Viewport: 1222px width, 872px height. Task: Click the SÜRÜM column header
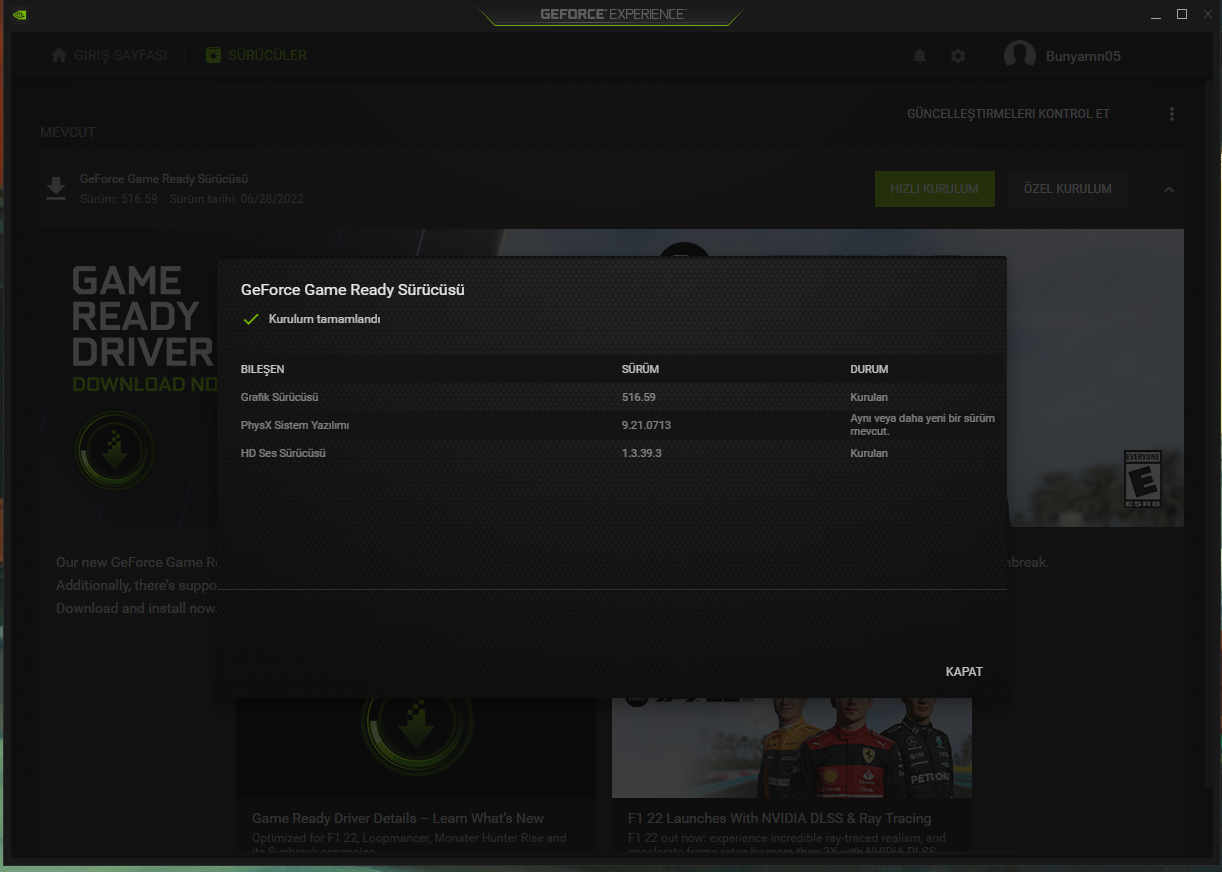(640, 369)
